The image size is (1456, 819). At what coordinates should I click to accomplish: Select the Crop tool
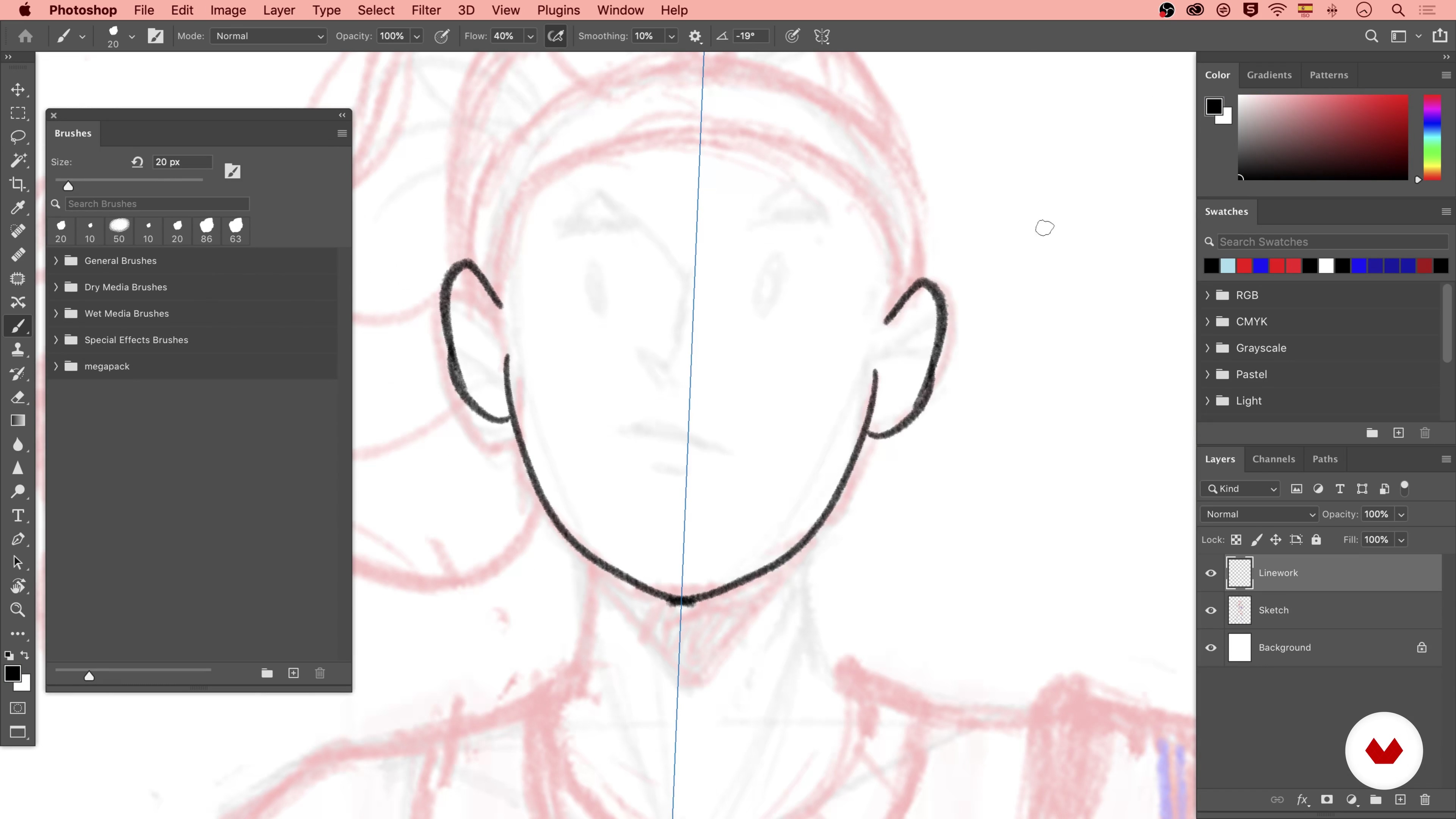tap(18, 184)
